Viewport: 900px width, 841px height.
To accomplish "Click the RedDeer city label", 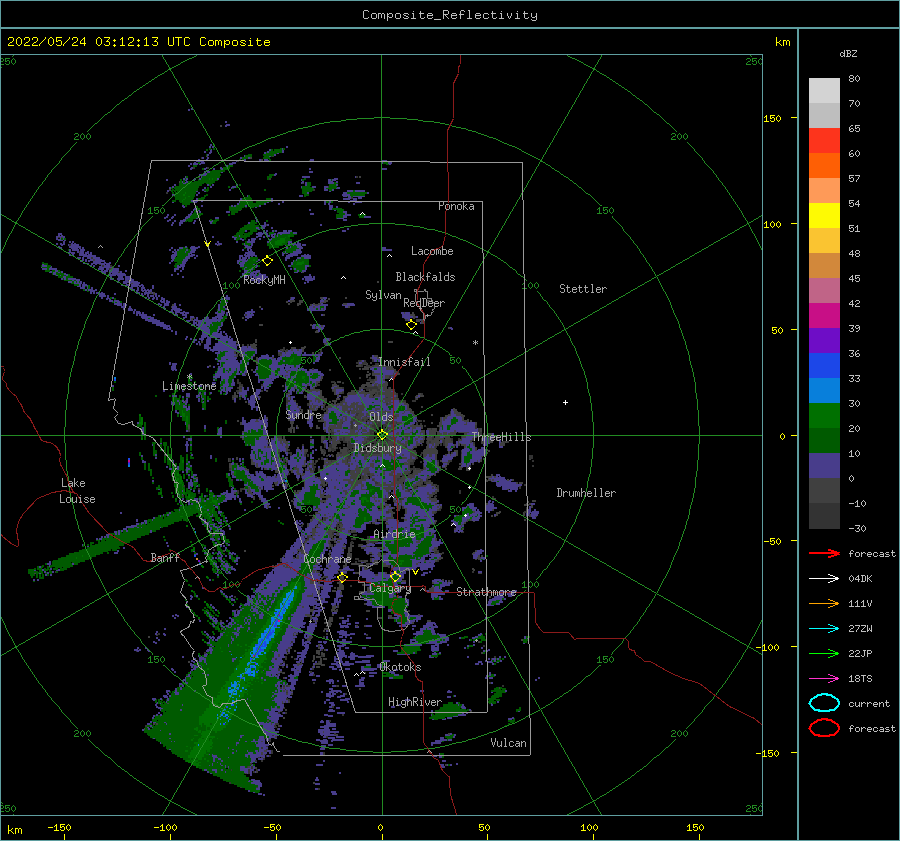I will (424, 303).
